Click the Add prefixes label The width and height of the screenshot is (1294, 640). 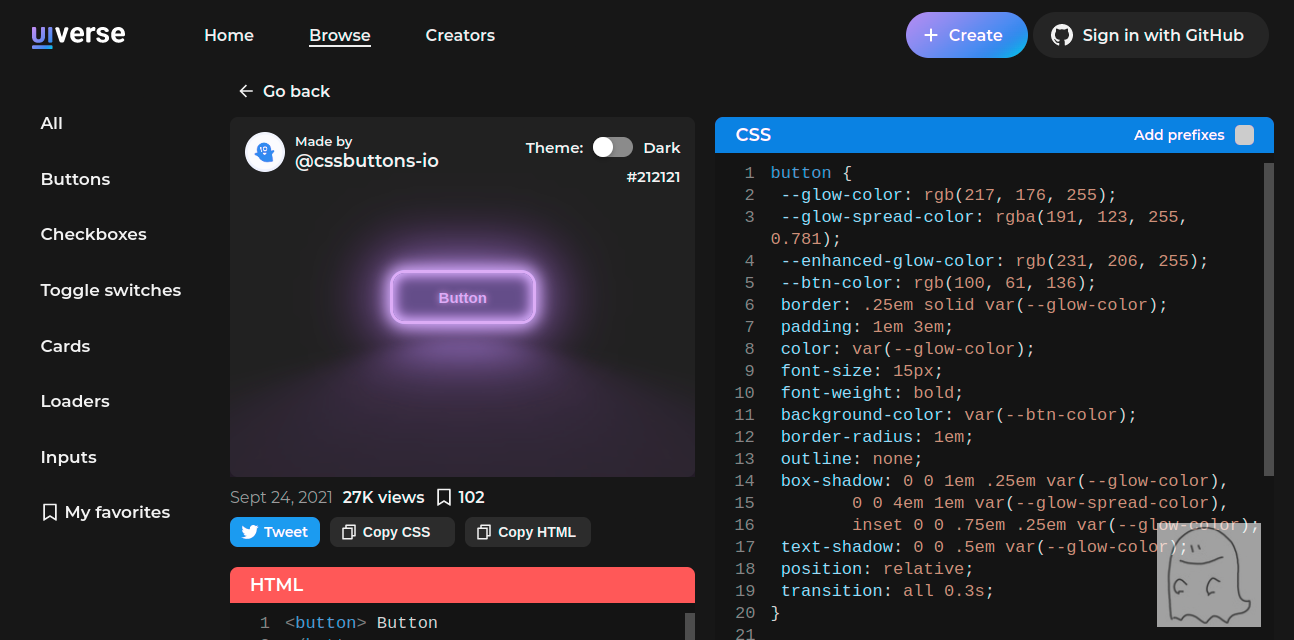[1179, 135]
